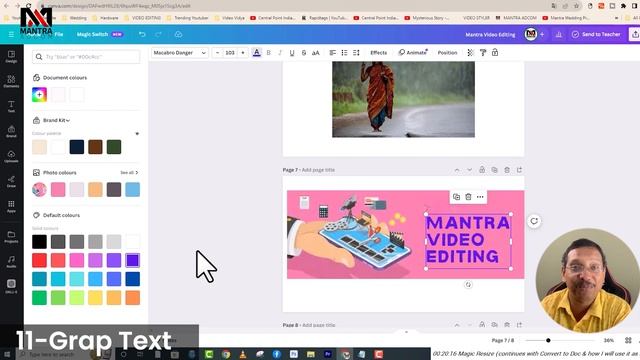Open the hamburger main menu
The height and width of the screenshot is (360, 640).
point(11,35)
